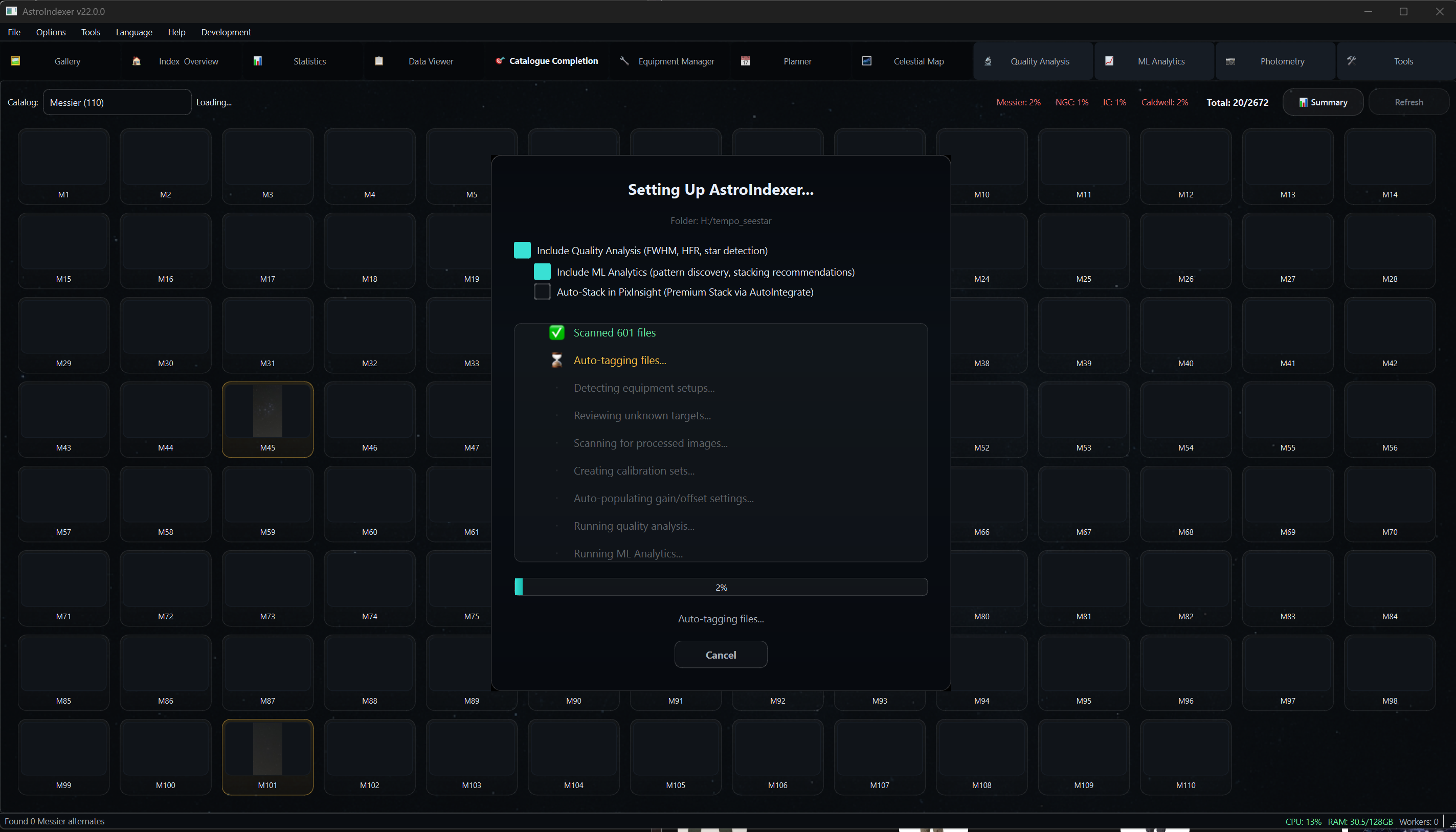Viewport: 1456px width, 832px height.
Task: Click the setup progress bar
Action: coord(721,587)
